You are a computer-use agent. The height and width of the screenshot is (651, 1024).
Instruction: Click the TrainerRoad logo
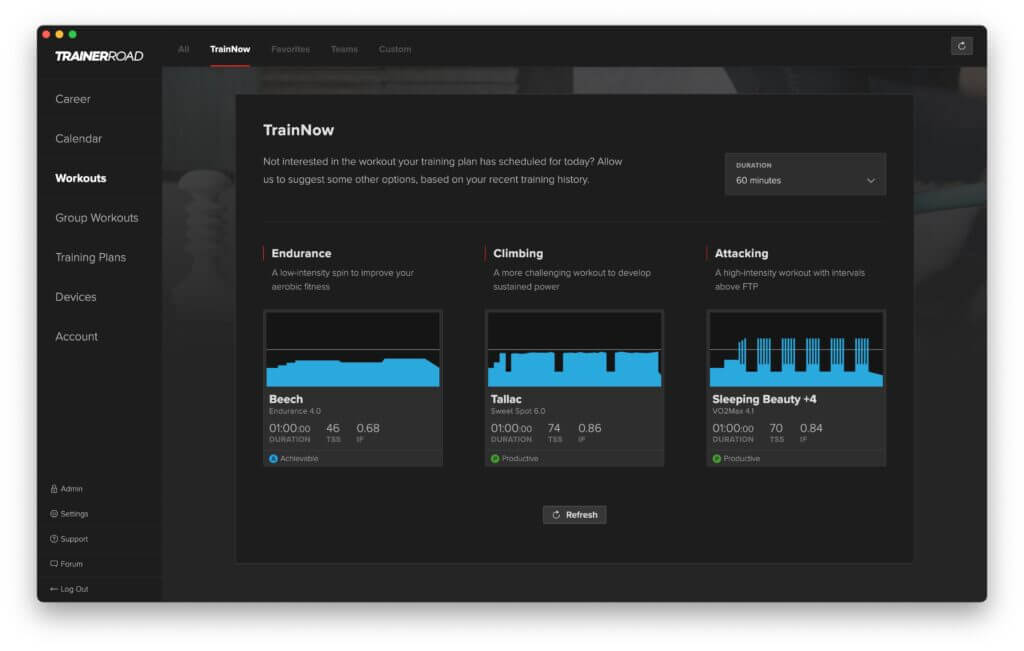(x=99, y=56)
